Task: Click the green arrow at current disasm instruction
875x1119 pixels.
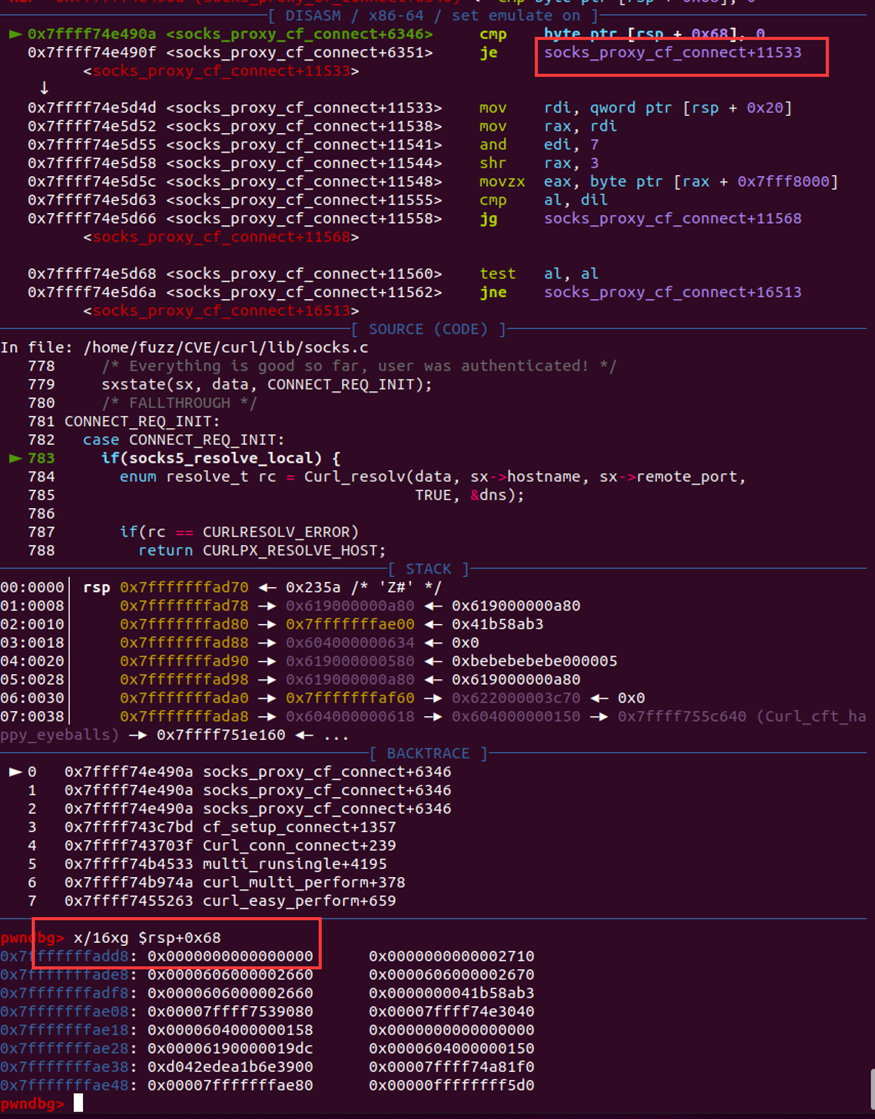Action: 14,34
